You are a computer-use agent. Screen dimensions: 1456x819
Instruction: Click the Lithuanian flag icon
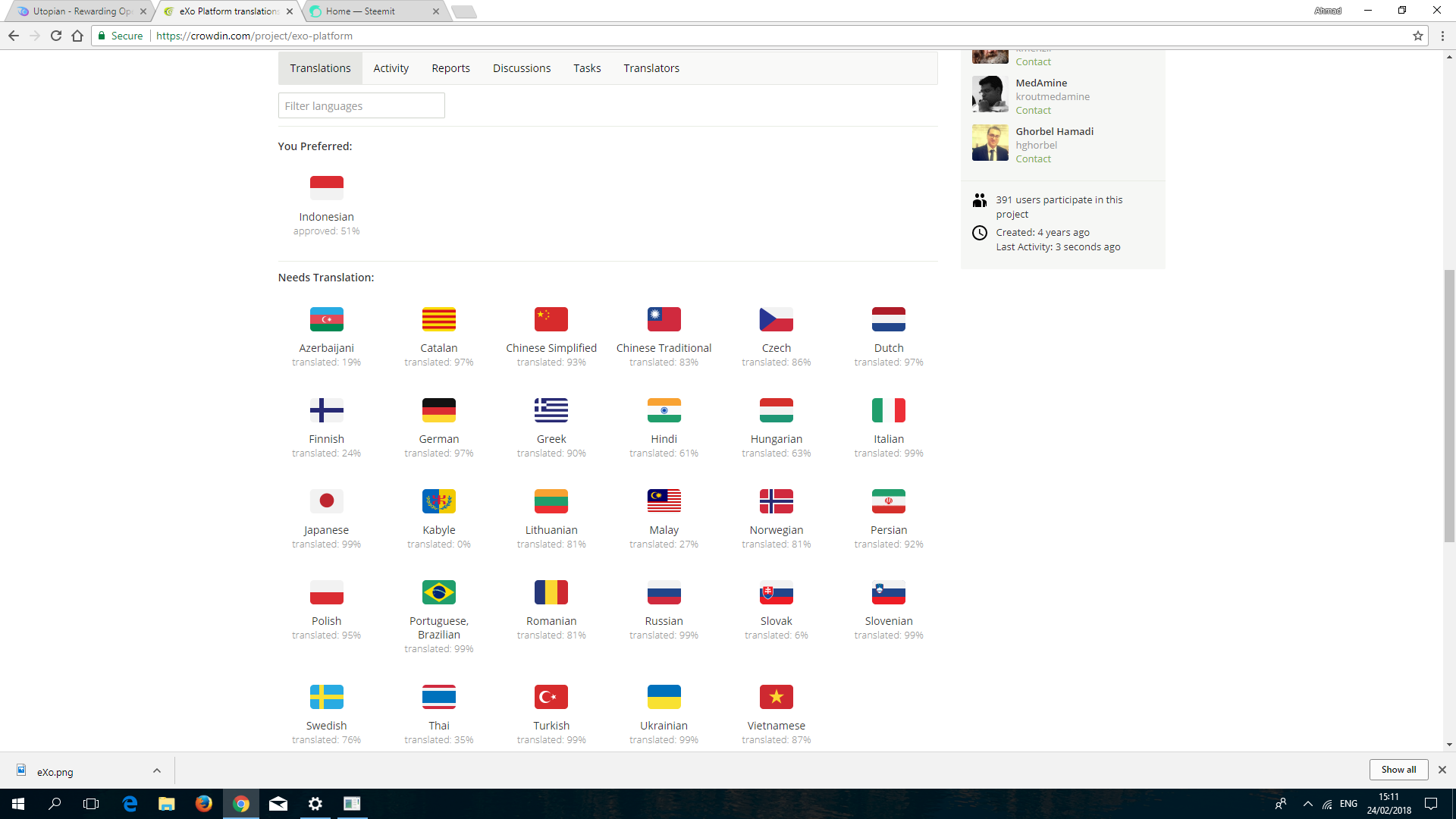pyautogui.click(x=551, y=501)
